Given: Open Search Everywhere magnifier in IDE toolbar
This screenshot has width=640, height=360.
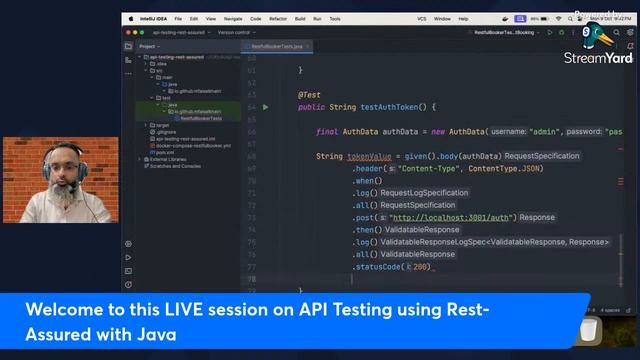Looking at the screenshot, I should coord(616,32).
